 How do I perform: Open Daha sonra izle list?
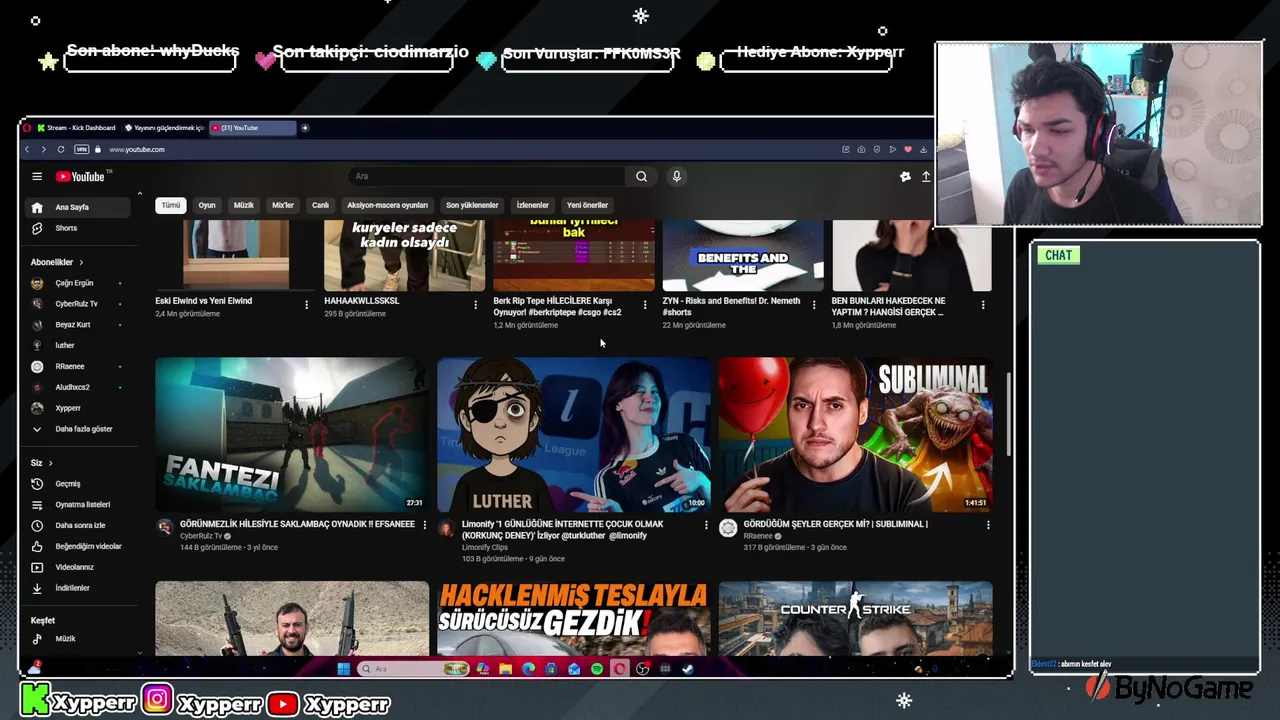(79, 526)
